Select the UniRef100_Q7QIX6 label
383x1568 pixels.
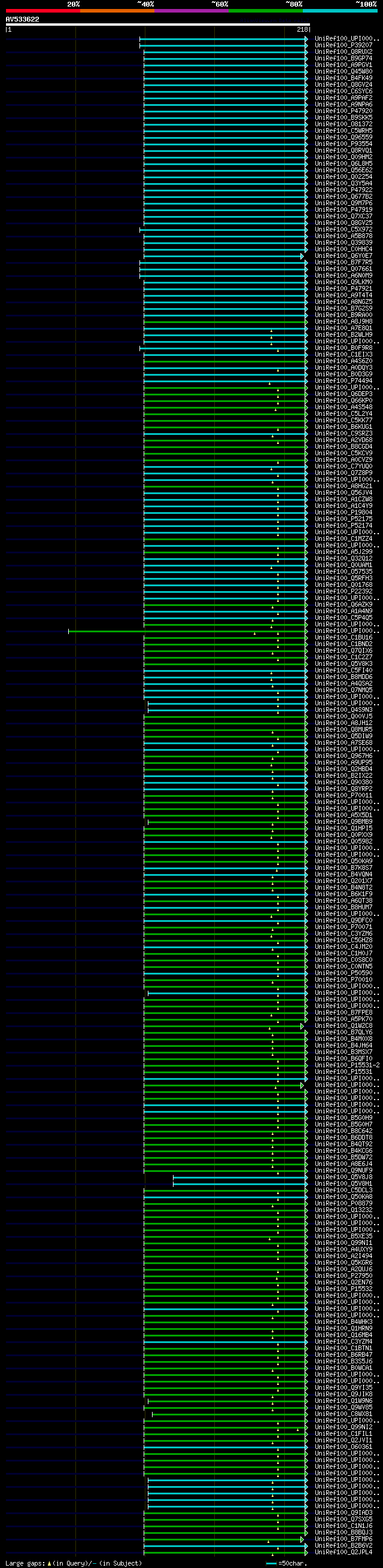pos(344,651)
